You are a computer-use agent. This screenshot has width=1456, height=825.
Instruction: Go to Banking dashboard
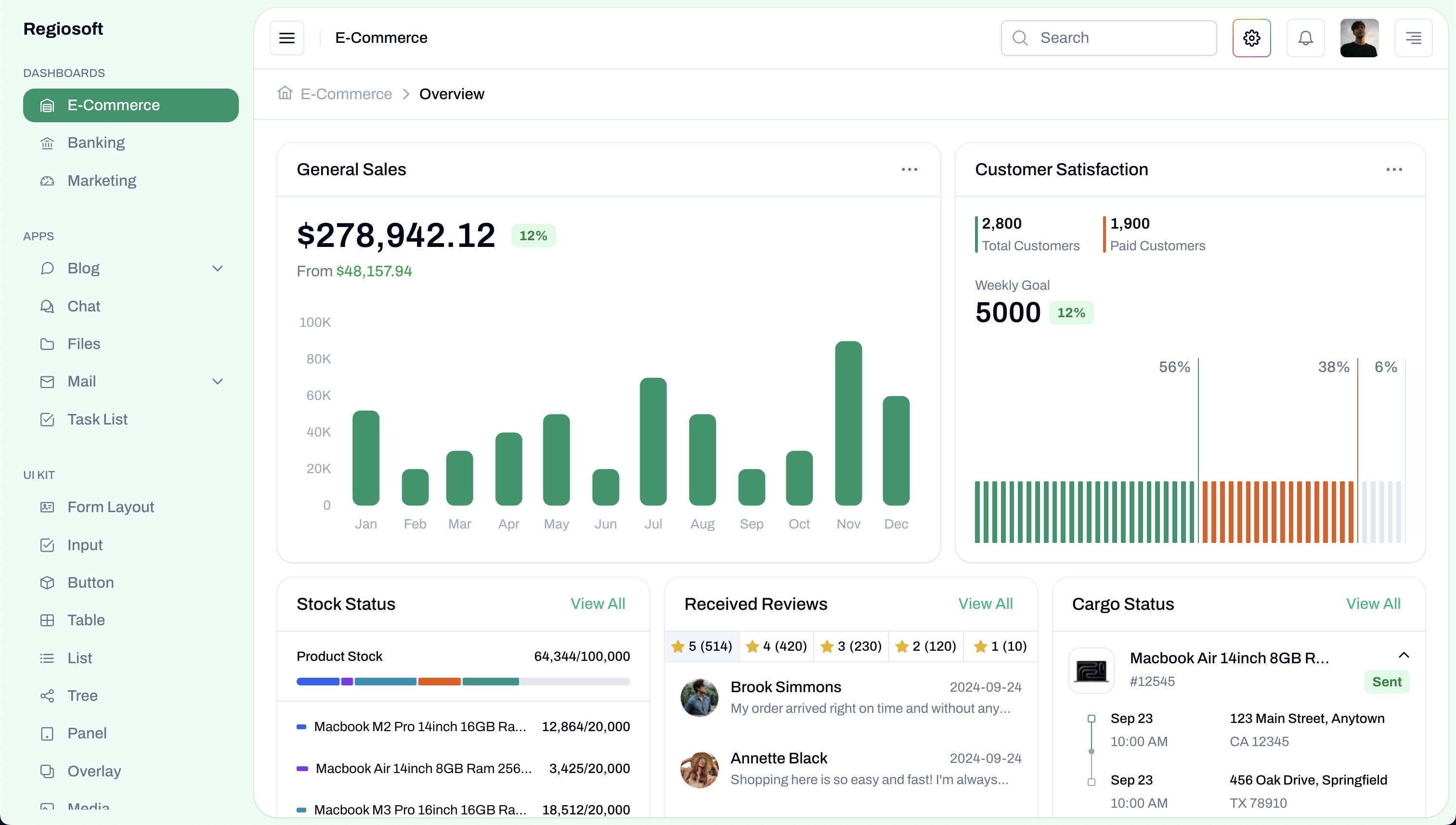pos(96,143)
